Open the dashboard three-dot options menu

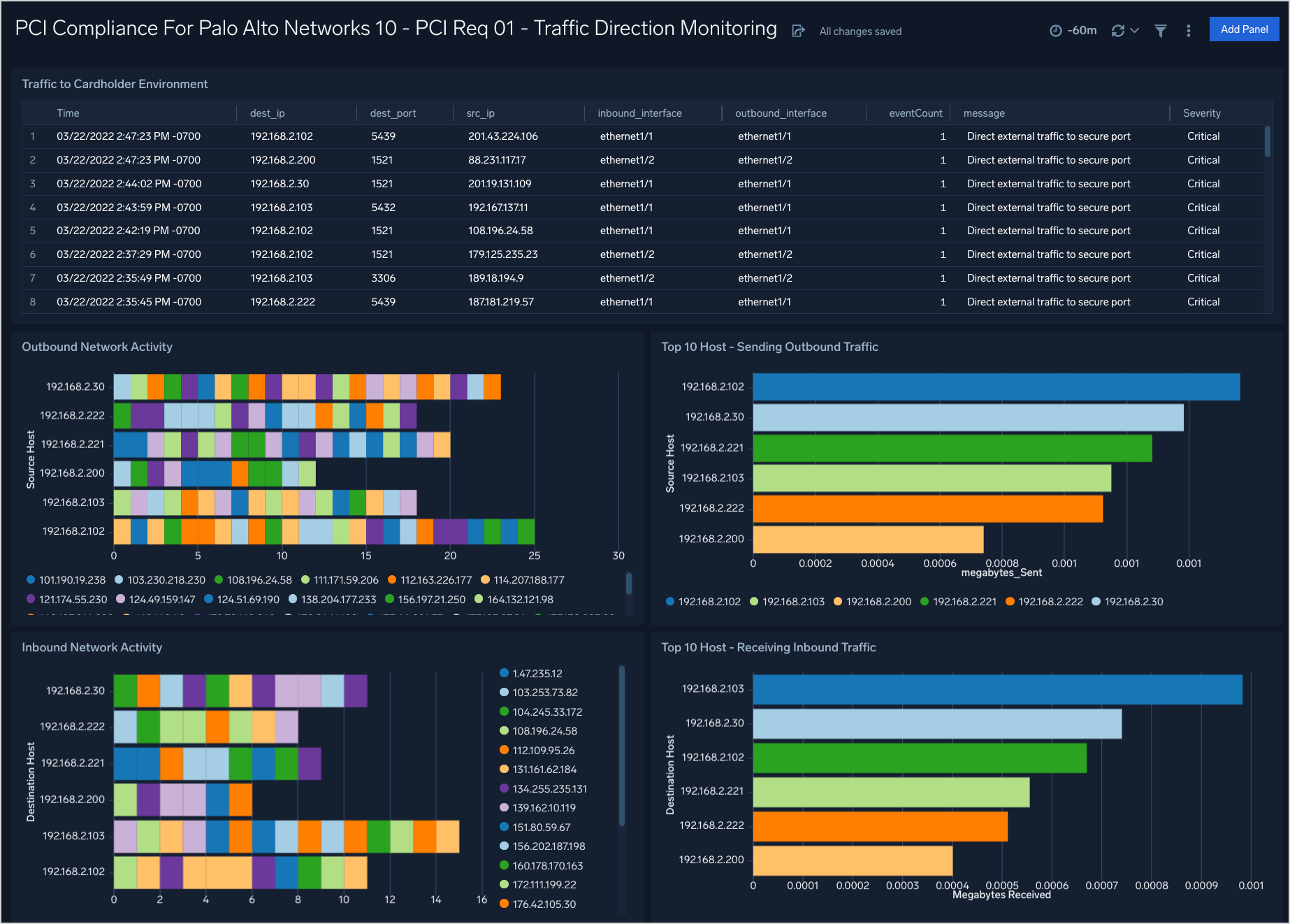click(x=1189, y=31)
